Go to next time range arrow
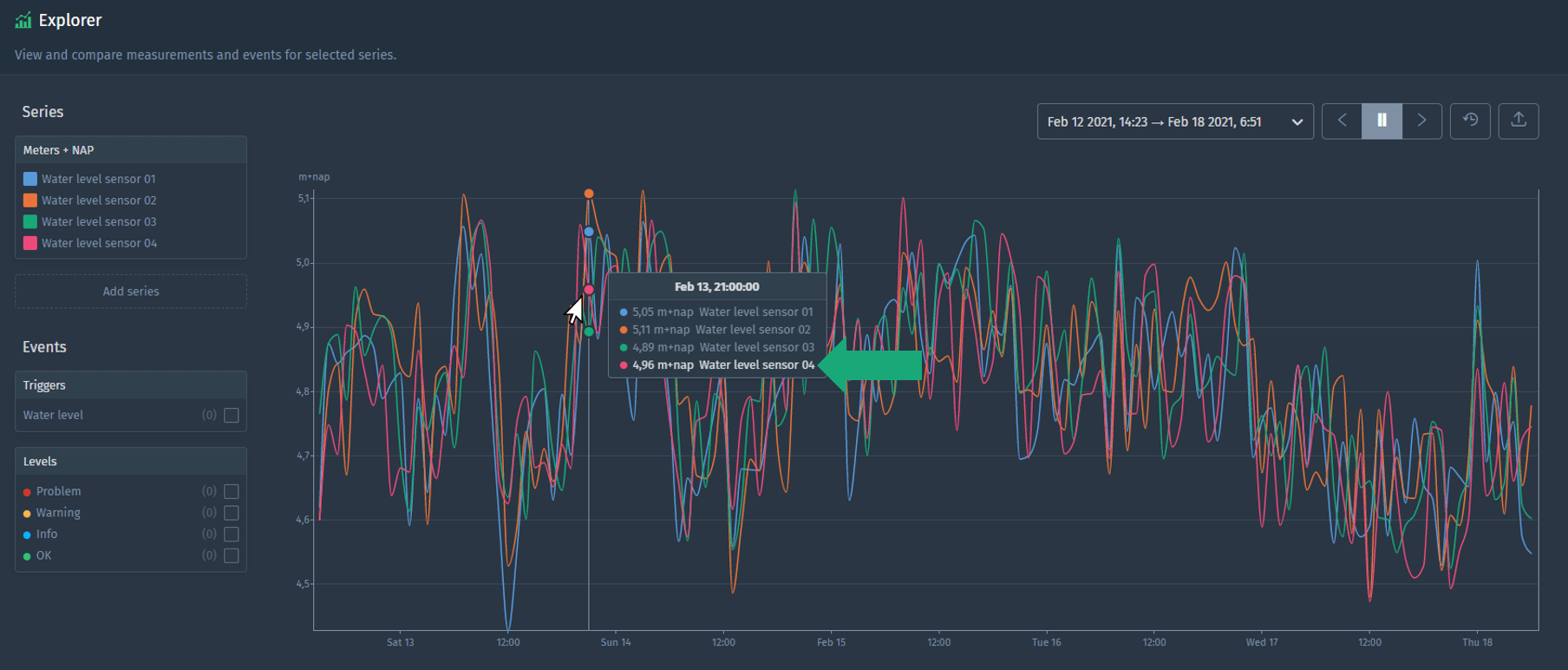This screenshot has width=1568, height=670. (x=1421, y=121)
